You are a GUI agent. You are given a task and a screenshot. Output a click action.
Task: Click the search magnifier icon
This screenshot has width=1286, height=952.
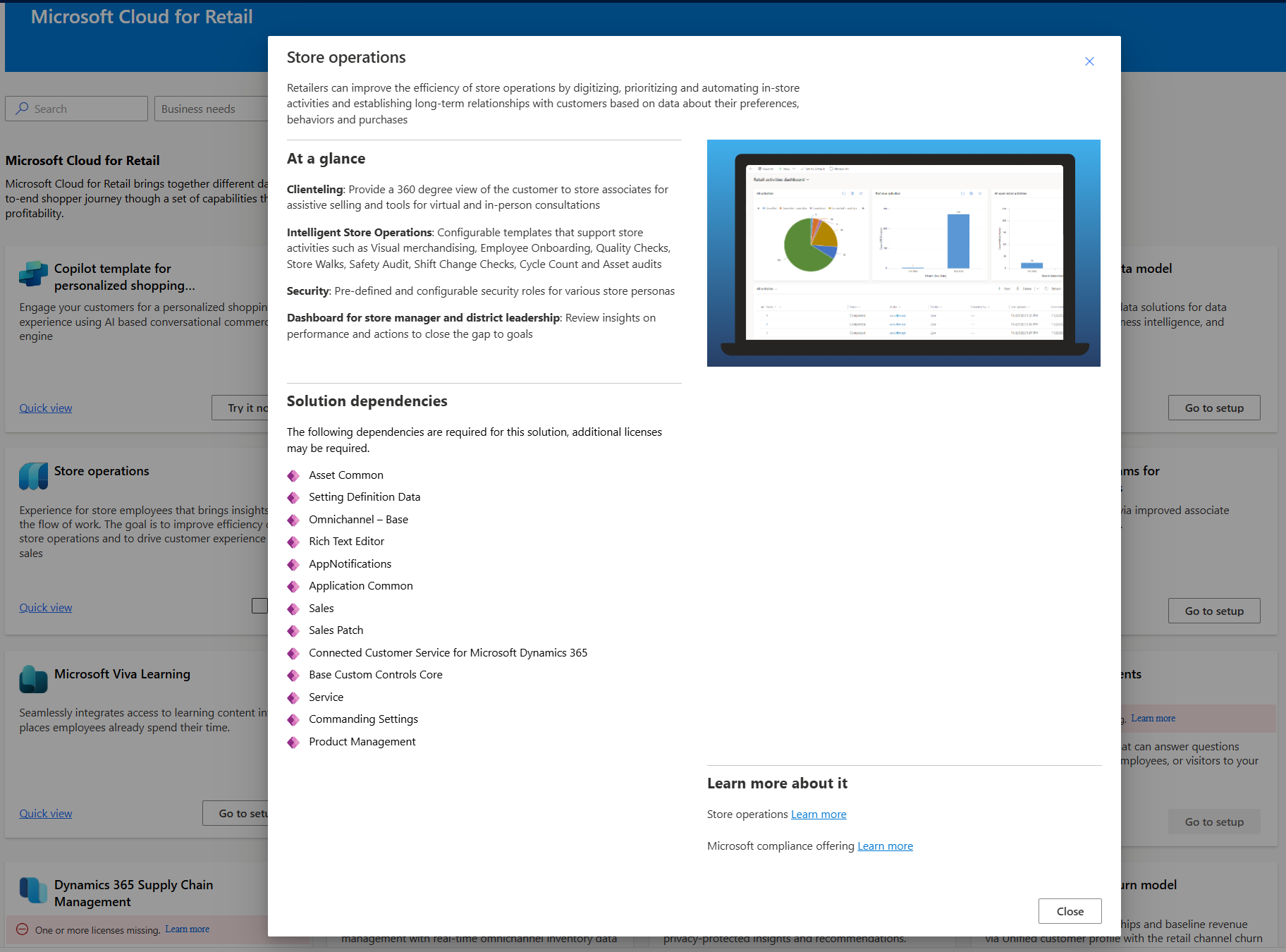click(x=23, y=109)
